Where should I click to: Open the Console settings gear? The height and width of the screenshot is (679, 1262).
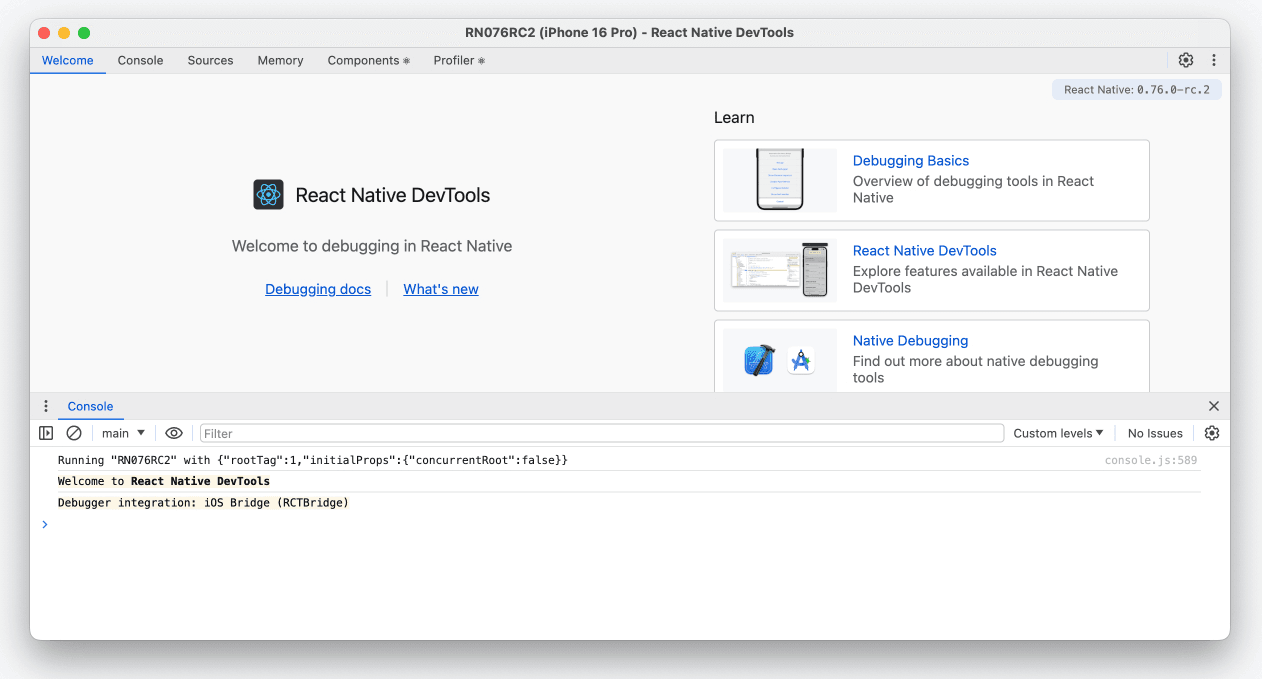click(1212, 433)
